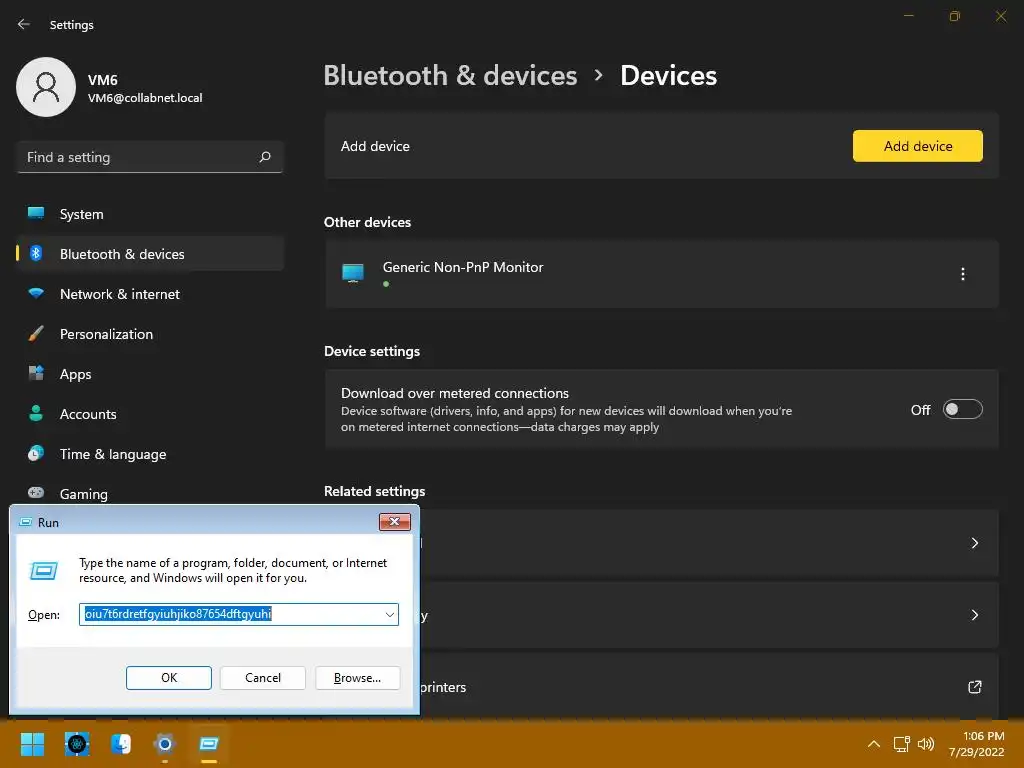
Task: Click the Related settings heading
Action: click(x=375, y=491)
